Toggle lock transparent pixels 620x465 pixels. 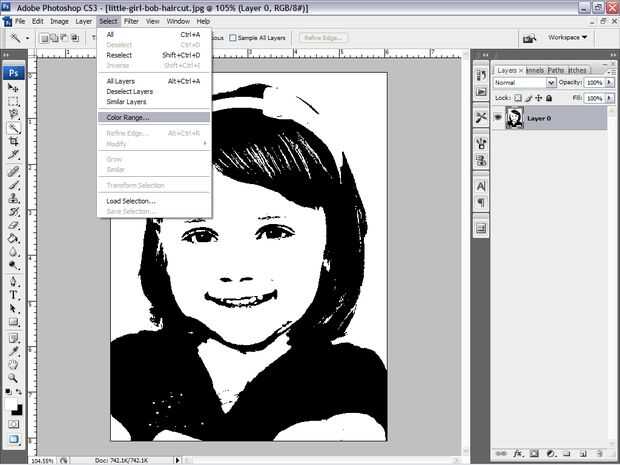(518, 98)
